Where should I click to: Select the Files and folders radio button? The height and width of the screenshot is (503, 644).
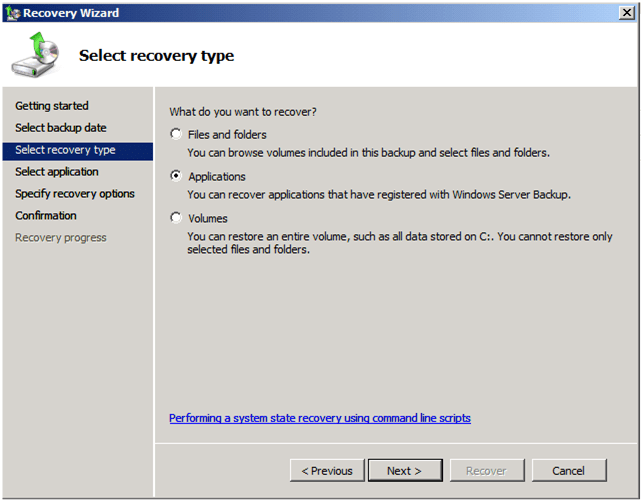[x=177, y=134]
